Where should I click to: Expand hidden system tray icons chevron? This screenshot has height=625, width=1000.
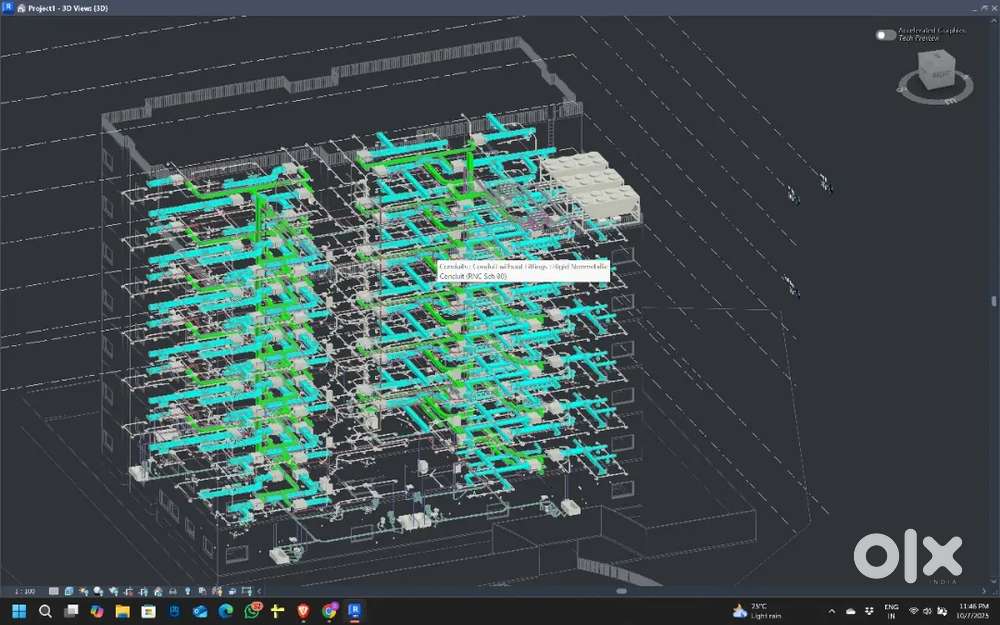pos(832,610)
